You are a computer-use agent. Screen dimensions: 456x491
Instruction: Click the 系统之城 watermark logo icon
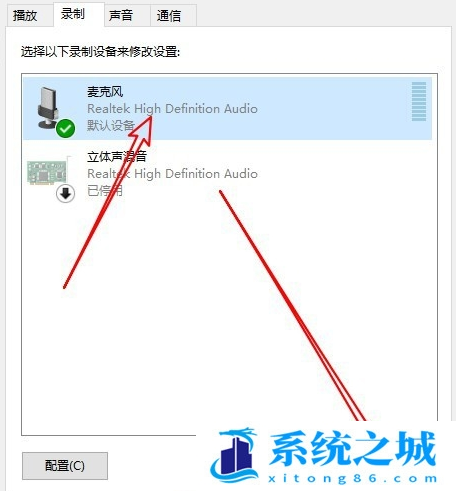point(234,454)
